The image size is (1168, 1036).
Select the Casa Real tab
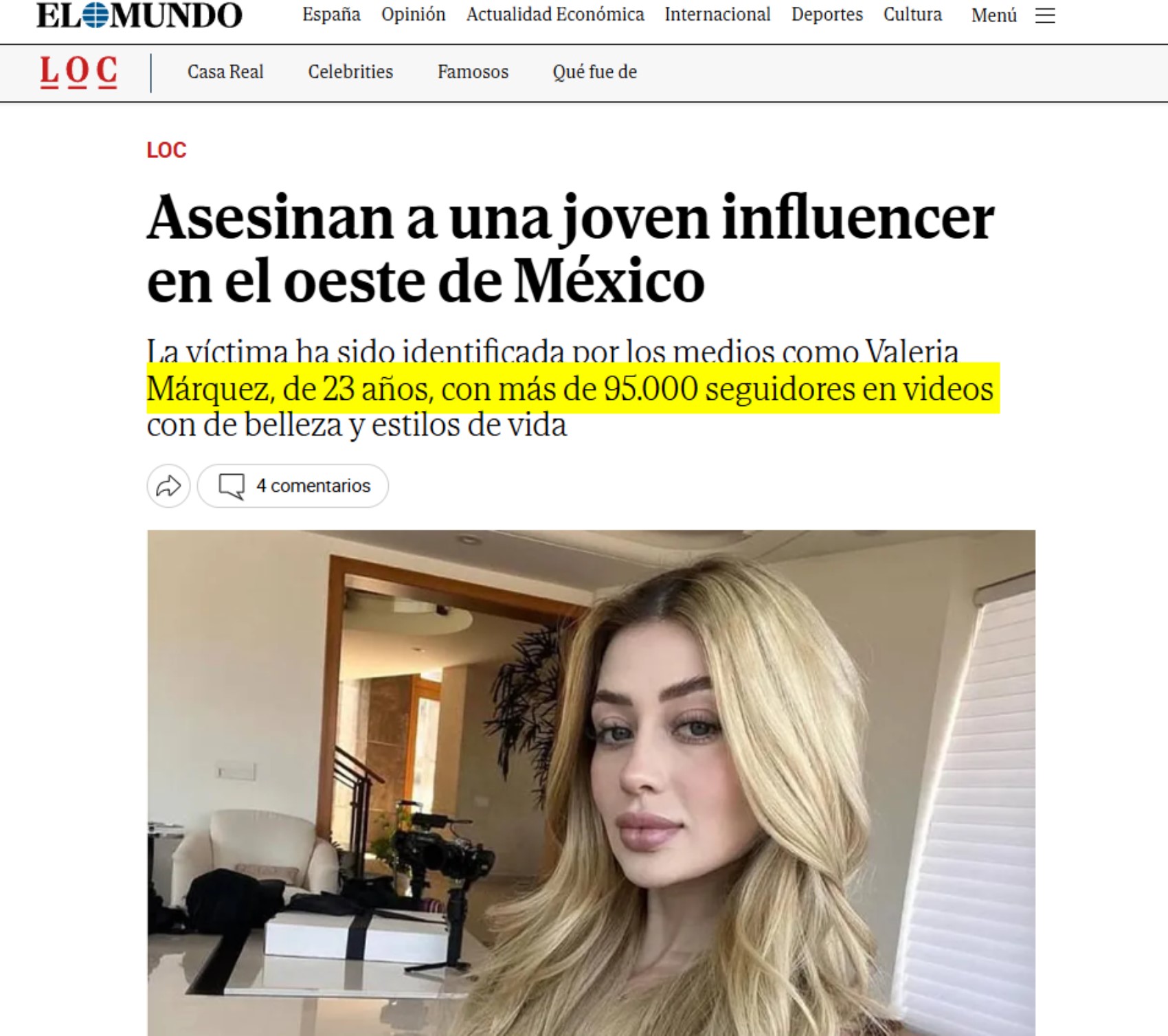(x=225, y=72)
